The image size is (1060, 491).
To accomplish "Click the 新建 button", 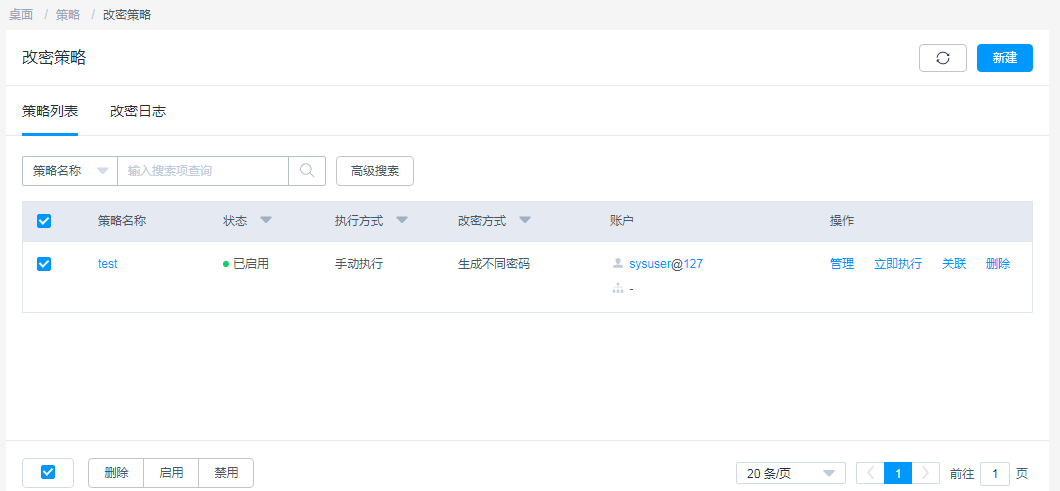I will tap(1004, 58).
